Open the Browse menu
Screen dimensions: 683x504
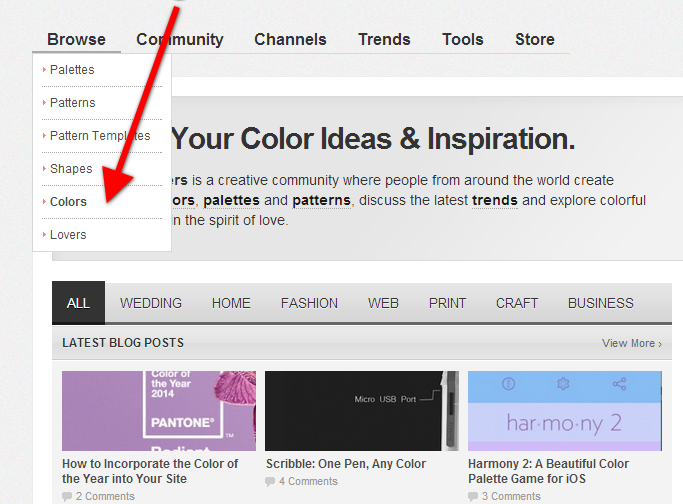[76, 39]
